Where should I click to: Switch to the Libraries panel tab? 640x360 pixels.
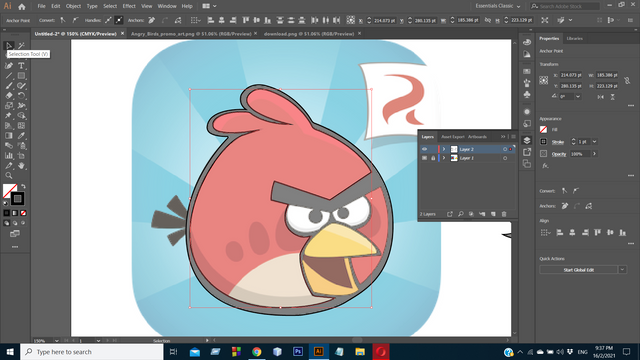574,38
